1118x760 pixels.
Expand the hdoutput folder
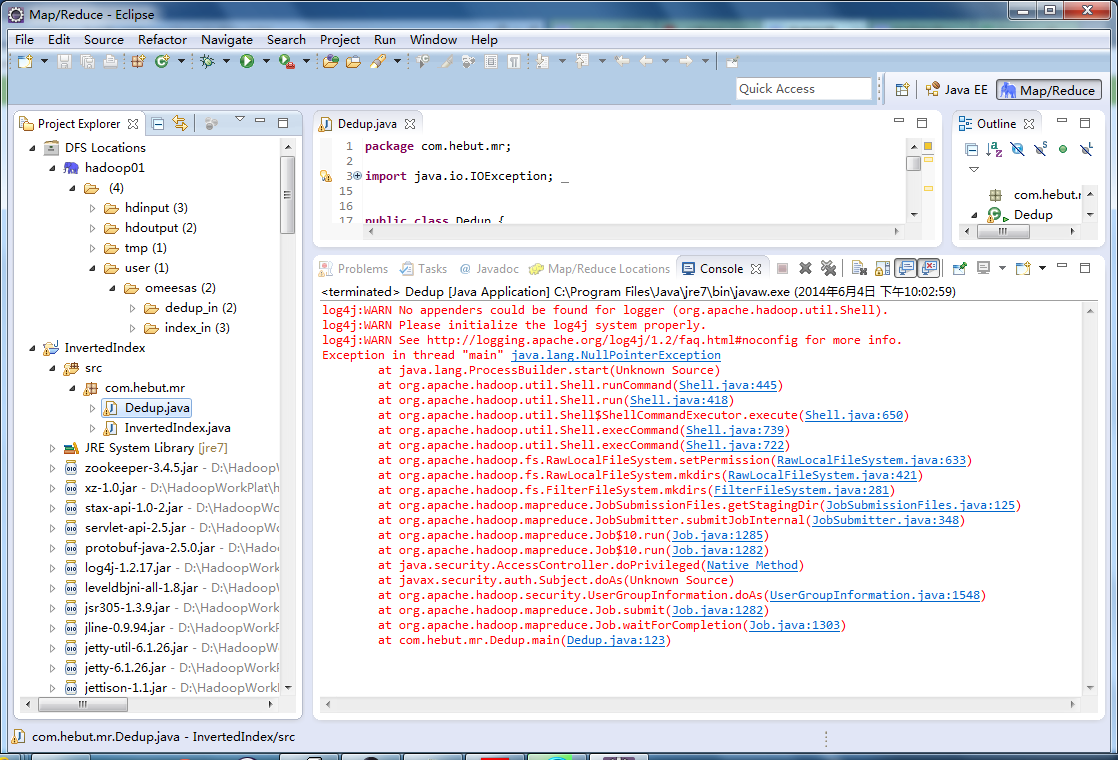coord(92,228)
